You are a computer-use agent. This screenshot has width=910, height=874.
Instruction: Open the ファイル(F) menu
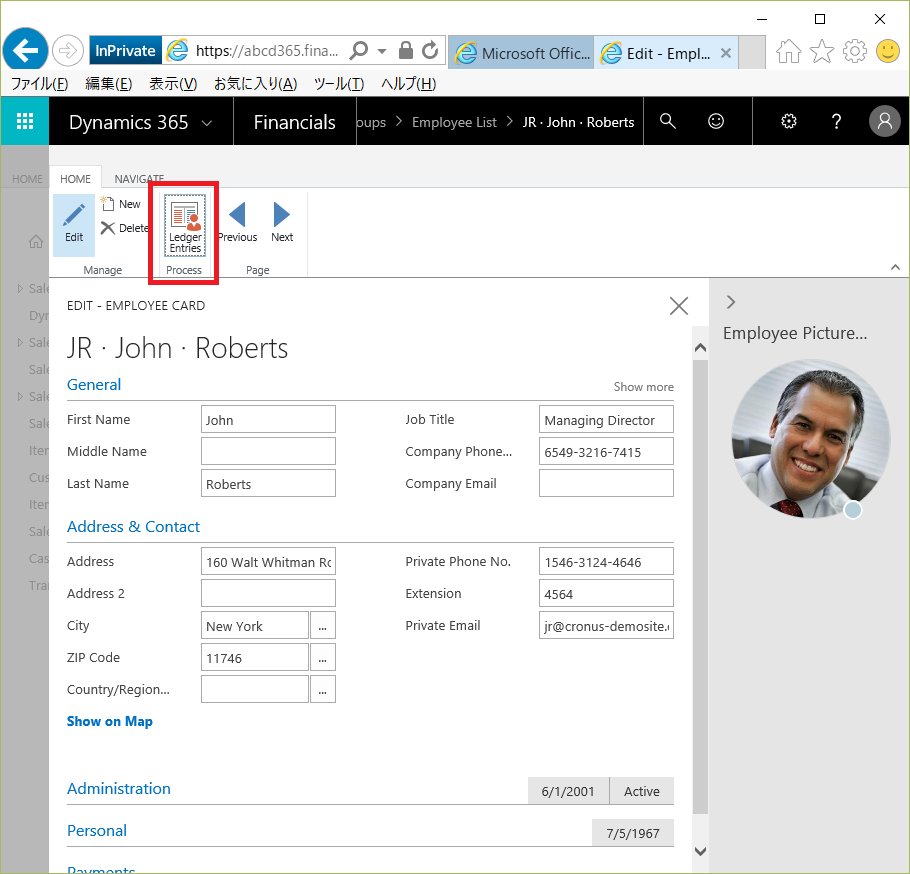(x=39, y=84)
